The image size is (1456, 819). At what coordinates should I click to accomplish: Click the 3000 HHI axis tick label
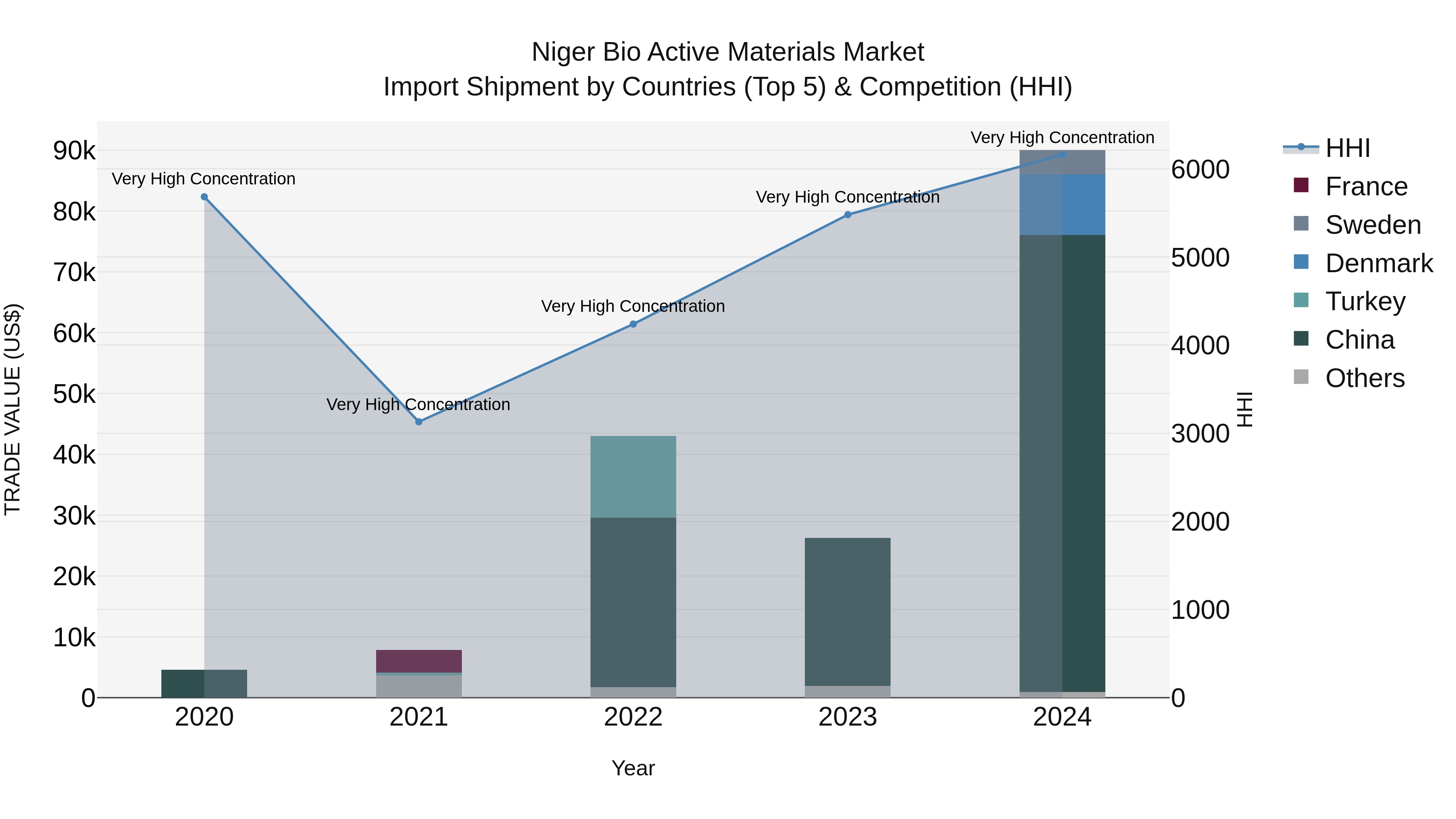1200,434
